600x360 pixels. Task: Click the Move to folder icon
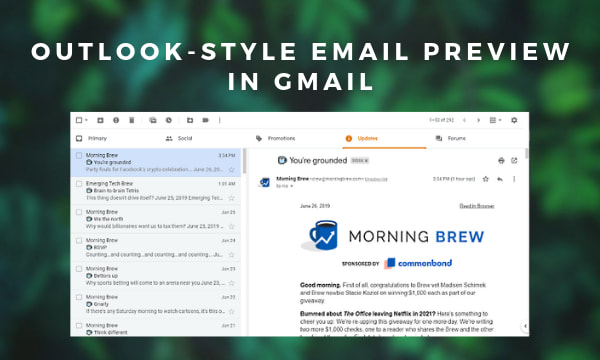pyautogui.click(x=190, y=120)
